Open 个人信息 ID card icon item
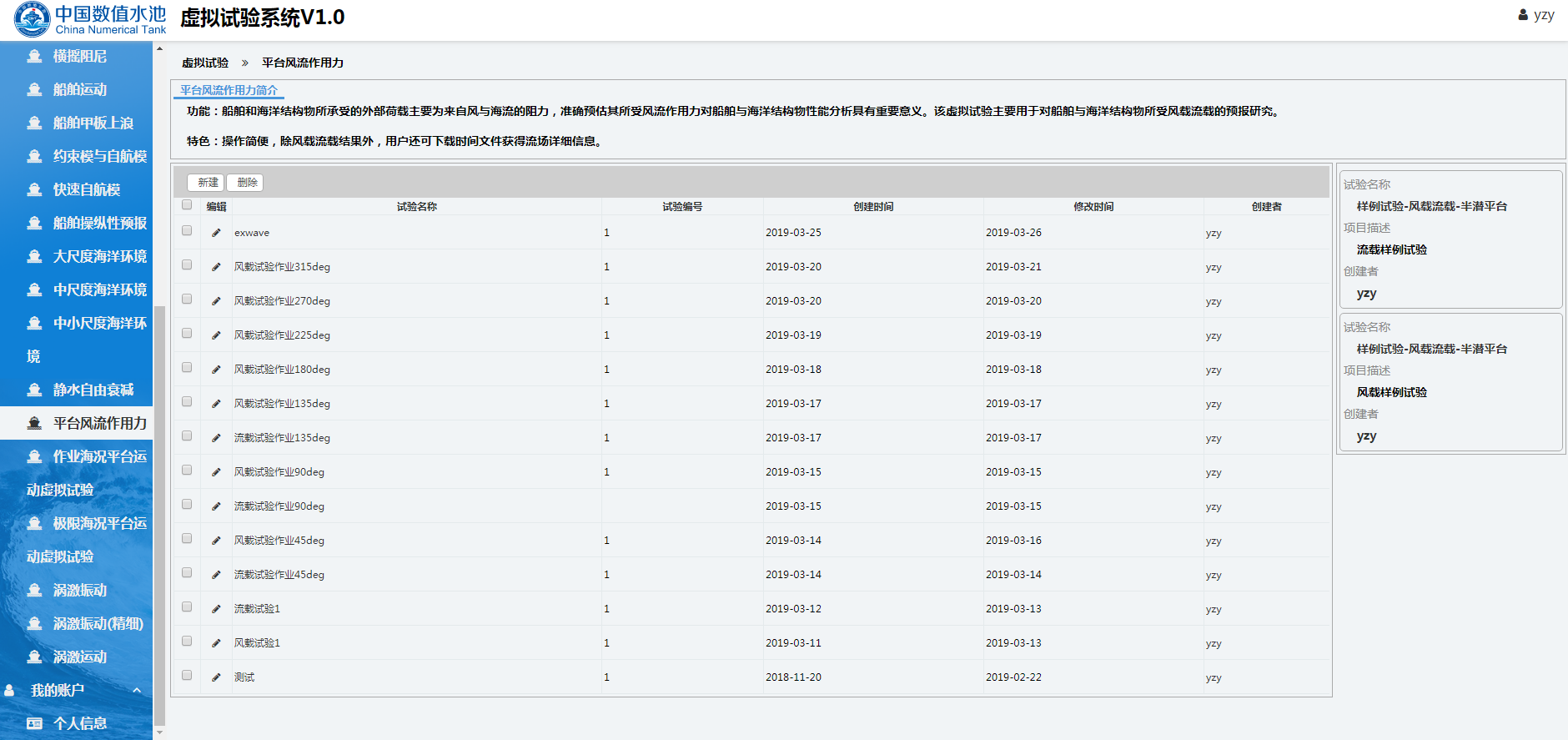 click(34, 723)
